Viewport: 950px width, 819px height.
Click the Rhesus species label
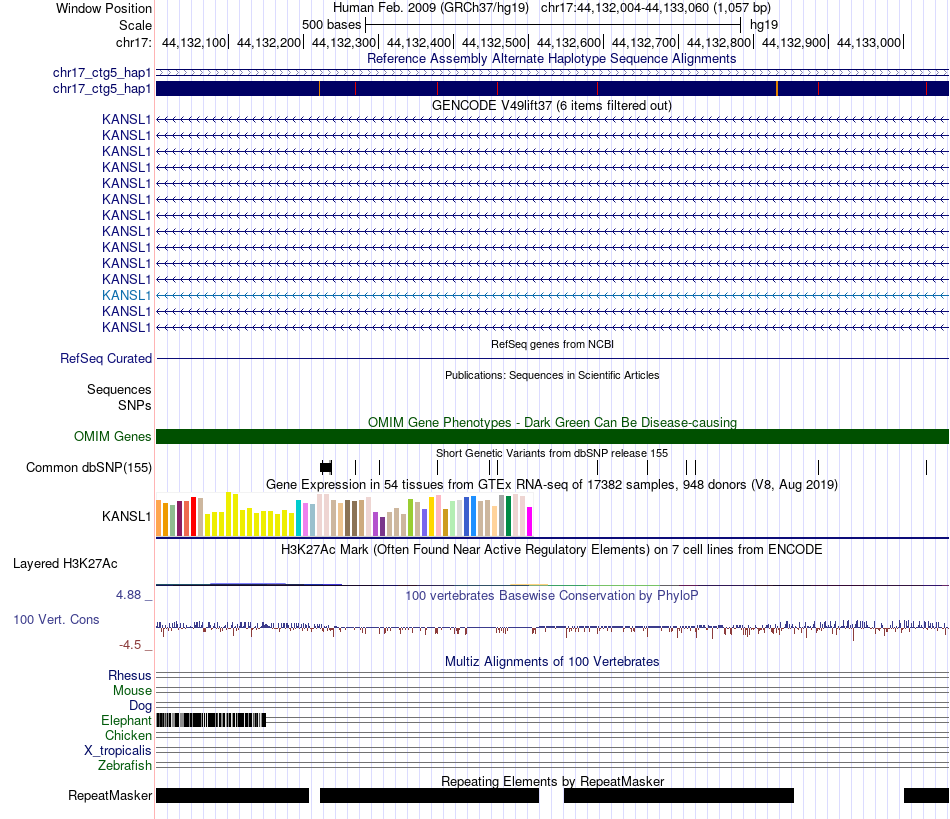click(130, 675)
